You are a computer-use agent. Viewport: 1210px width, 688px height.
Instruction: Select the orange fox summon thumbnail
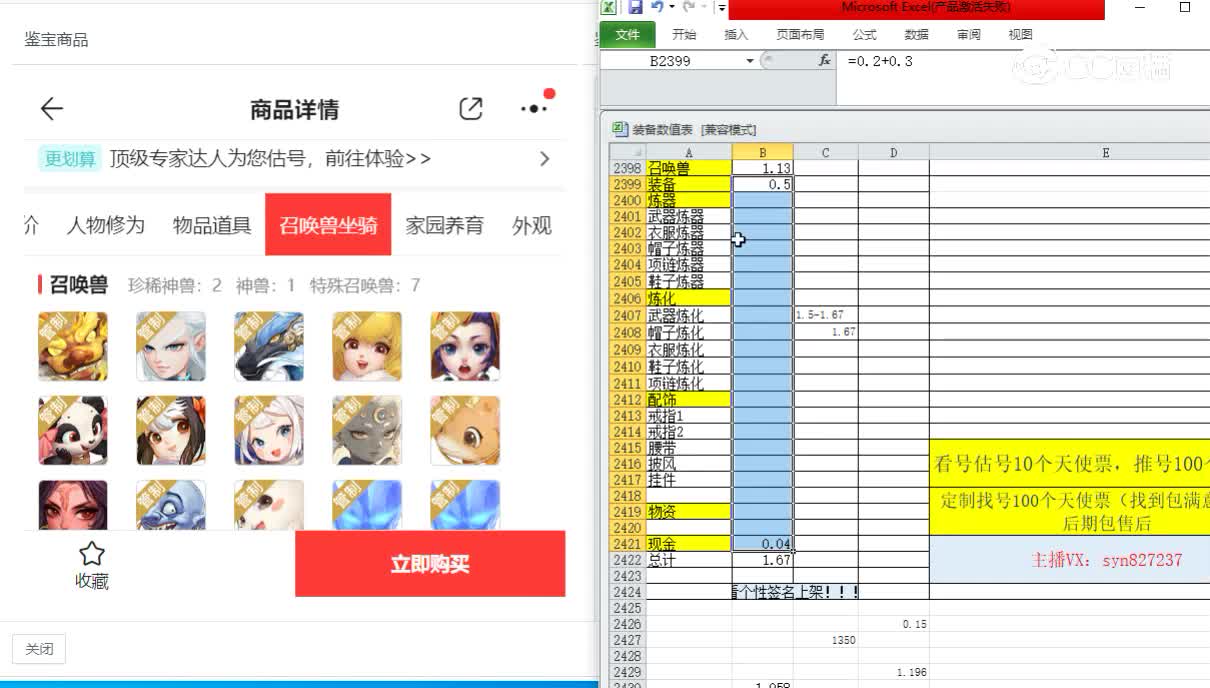465,431
